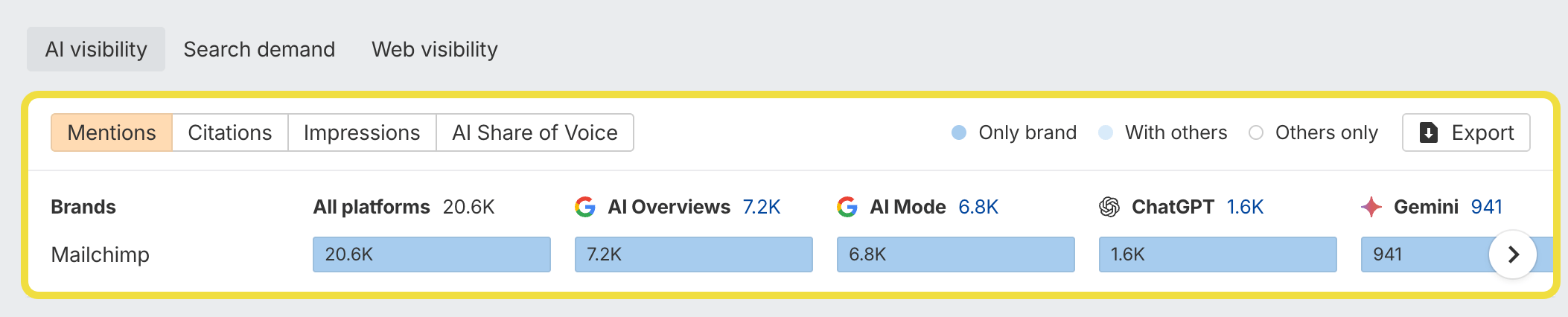Click the ChatGPT logo icon
This screenshot has height=317, width=1568.
click(1109, 207)
